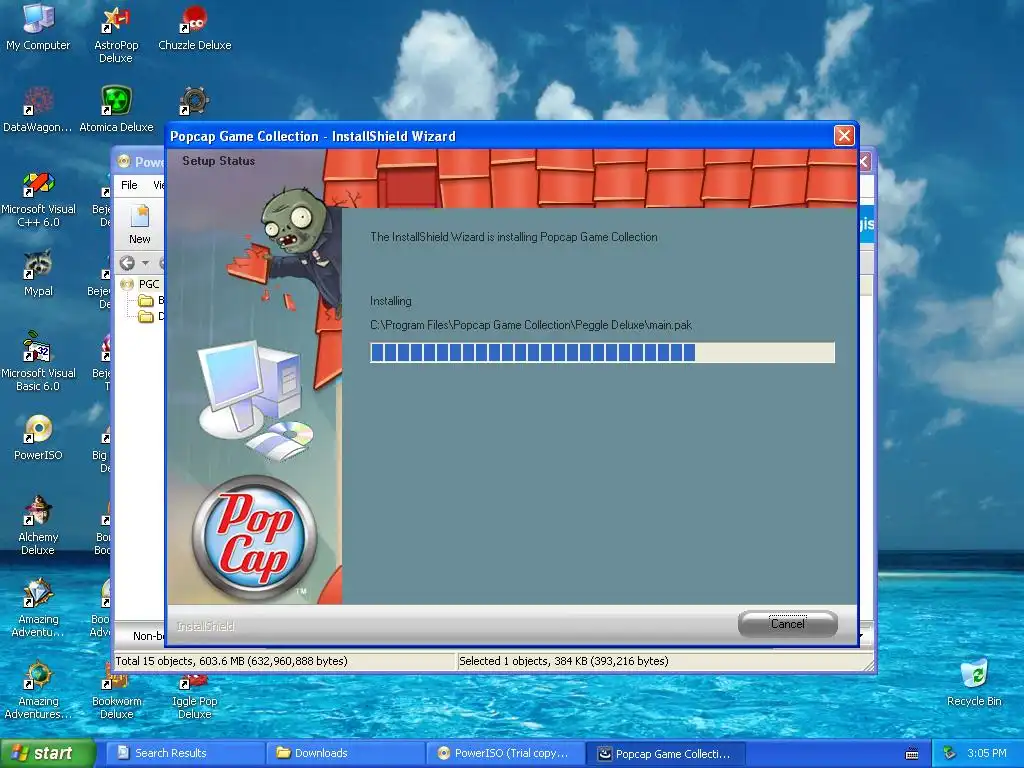Open the DataWagon desktop shortcut
Image resolution: width=1024 pixels, height=768 pixels.
click(x=37, y=110)
